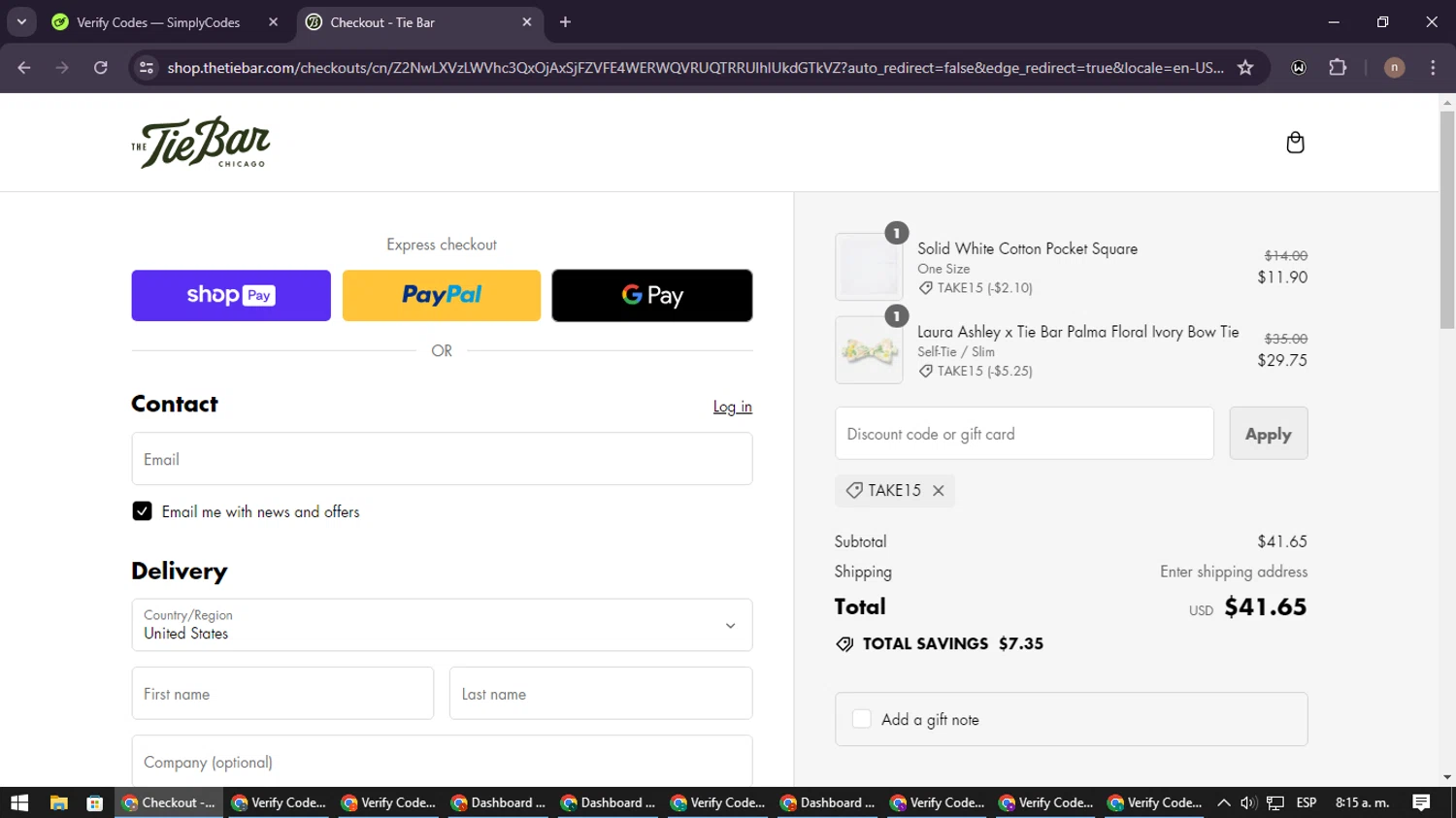Click the Solid White Cotton Pocket Square title
1456x818 pixels.
point(1027,249)
